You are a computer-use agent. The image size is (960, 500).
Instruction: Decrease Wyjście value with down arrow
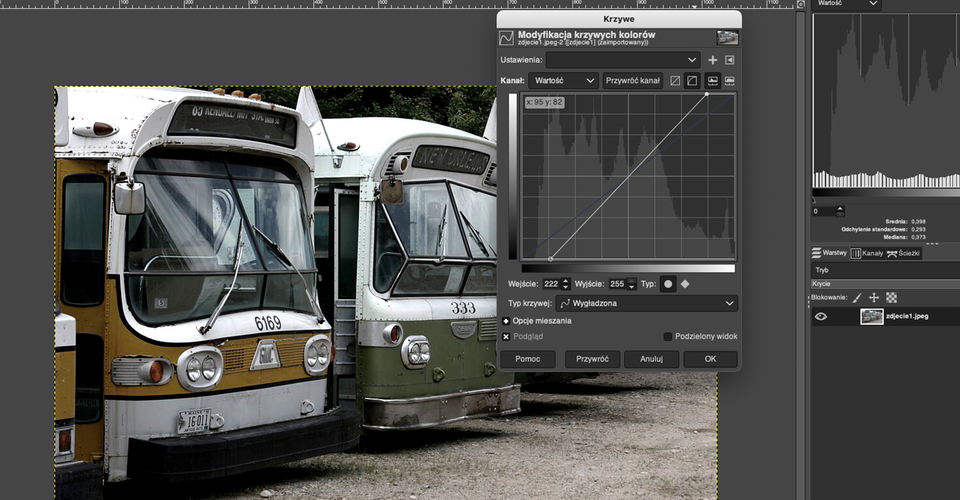point(632,288)
